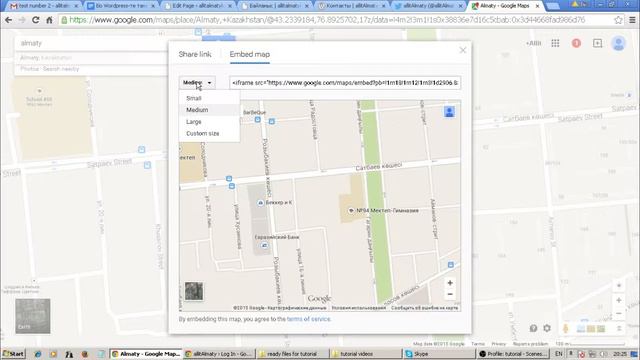Click the Бекker и К marker
Viewport: 640px width, 360px height.
260,202
